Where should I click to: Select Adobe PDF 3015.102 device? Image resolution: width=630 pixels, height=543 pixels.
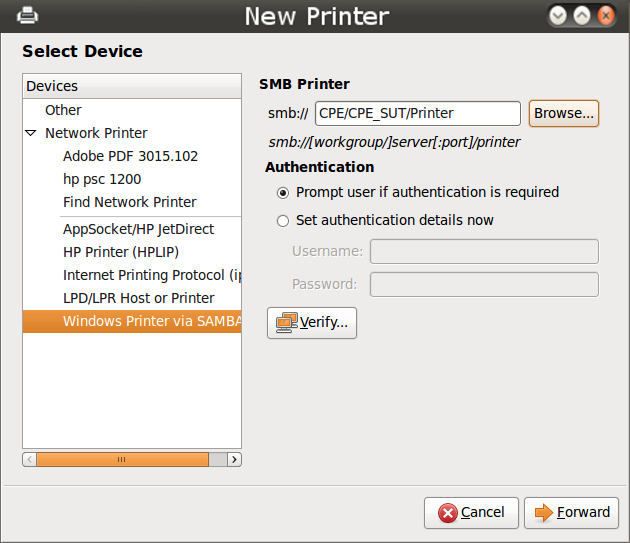coord(131,156)
